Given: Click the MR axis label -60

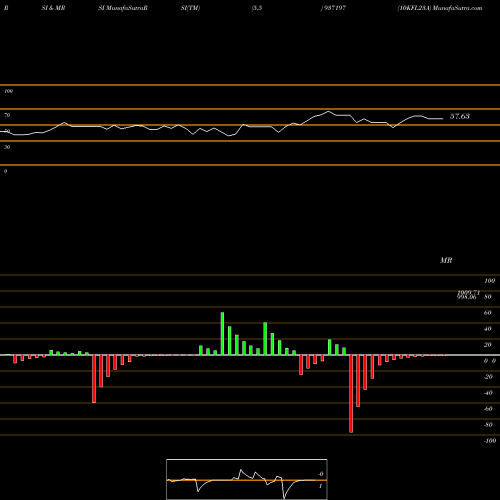Looking at the screenshot, I should coord(488,409).
